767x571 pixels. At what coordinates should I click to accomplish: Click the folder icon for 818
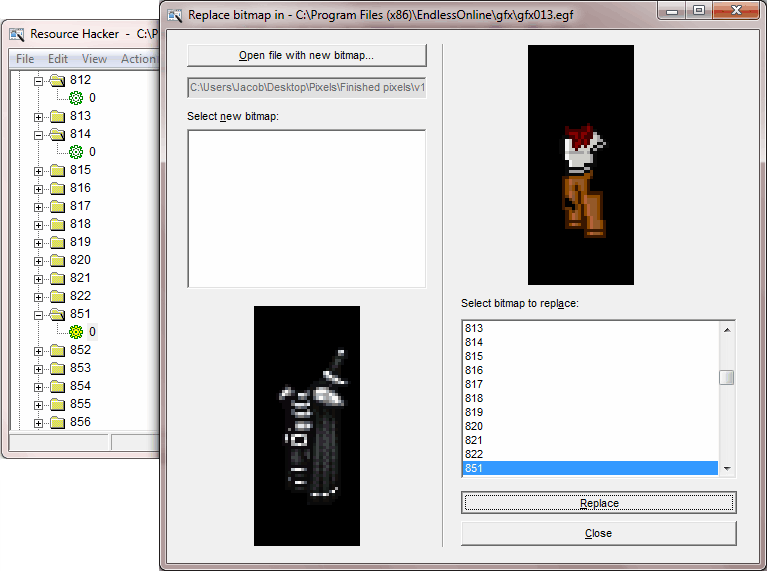click(57, 224)
